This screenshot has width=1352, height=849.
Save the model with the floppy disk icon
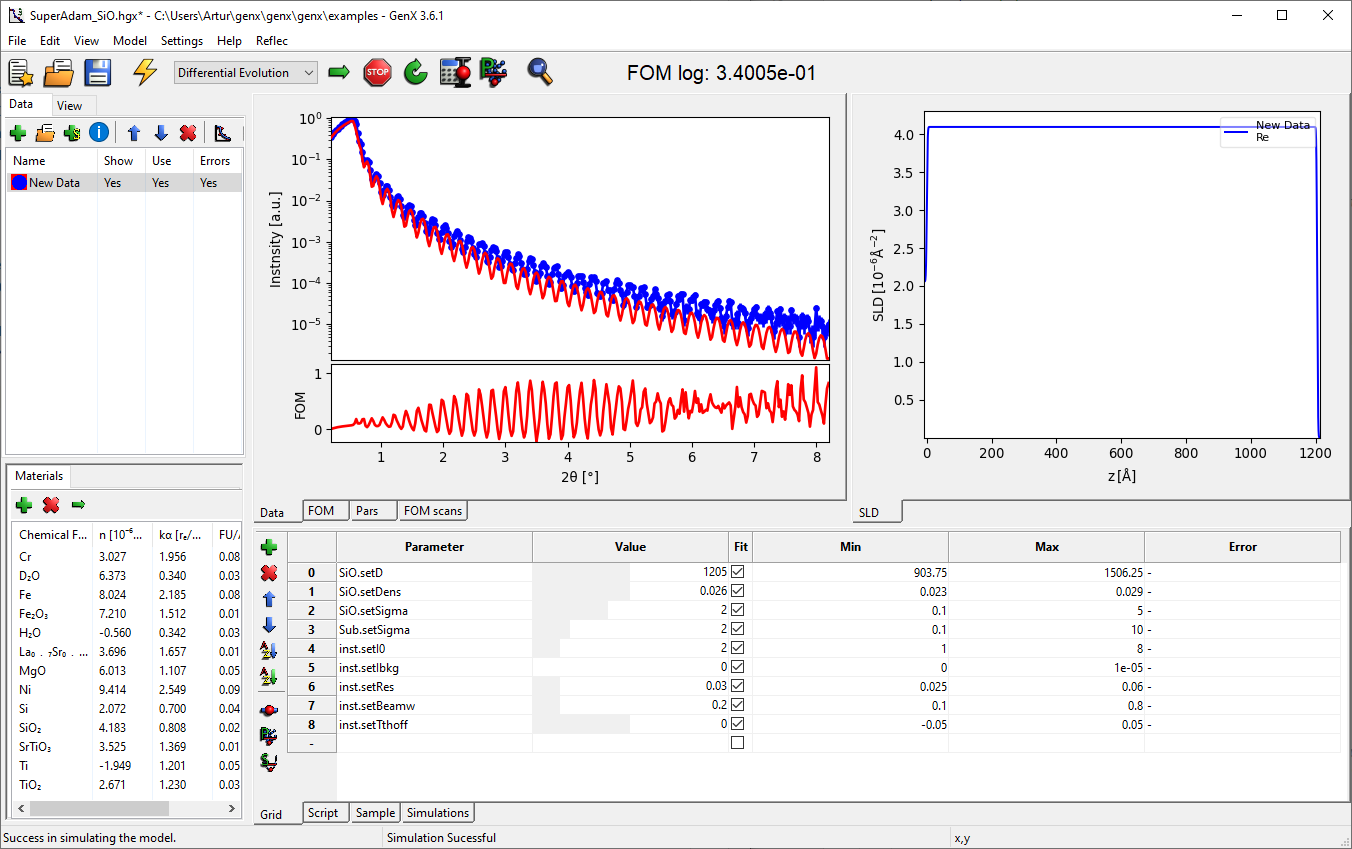click(x=97, y=72)
